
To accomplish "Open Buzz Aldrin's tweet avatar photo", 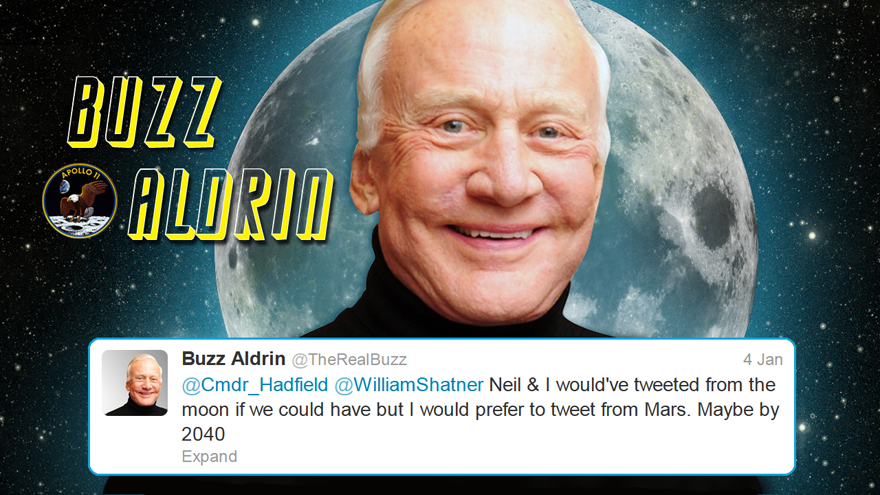I will [x=135, y=383].
